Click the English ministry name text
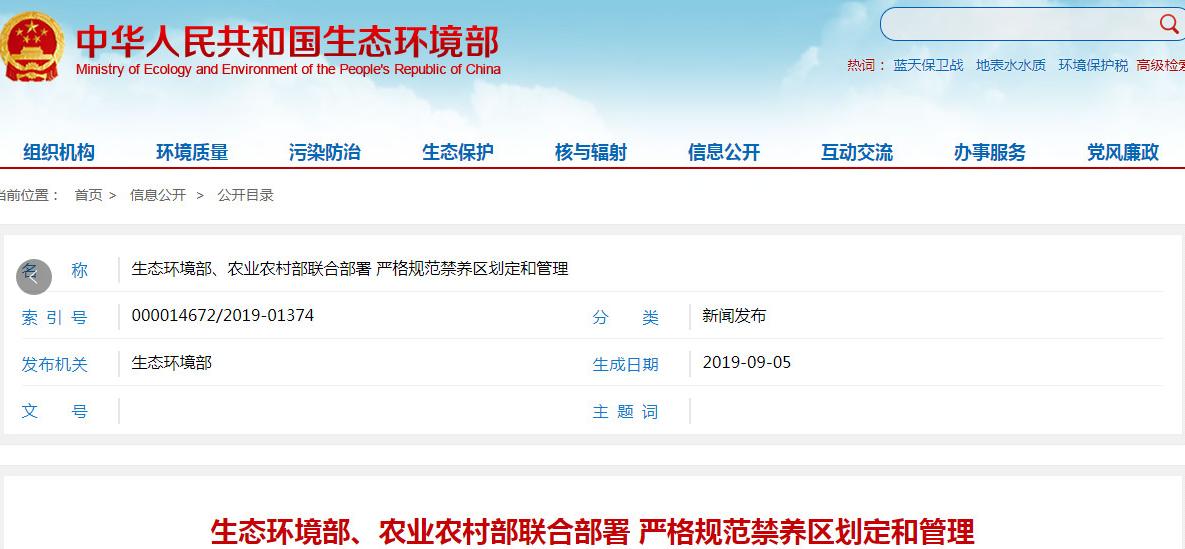The width and height of the screenshot is (1185, 549). click(288, 70)
